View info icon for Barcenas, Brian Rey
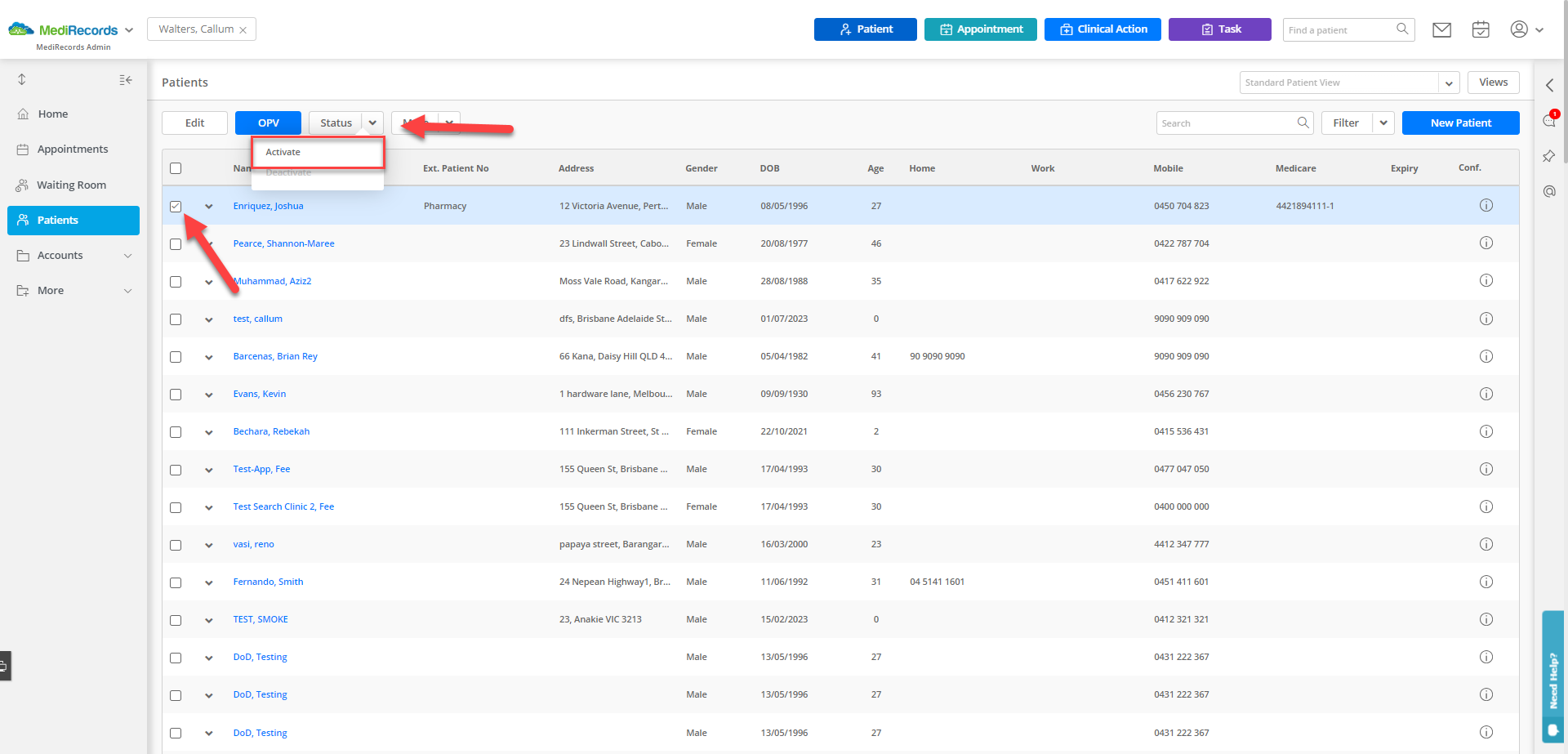Screen dimensions: 1568x754 tap(1486, 356)
